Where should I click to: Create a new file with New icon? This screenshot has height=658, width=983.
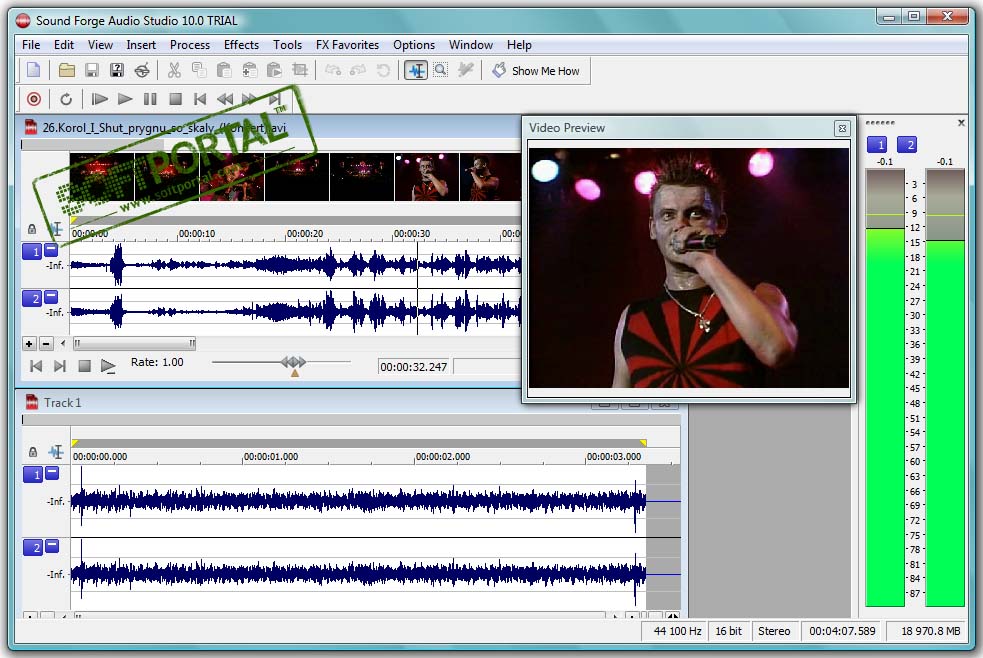(x=33, y=70)
